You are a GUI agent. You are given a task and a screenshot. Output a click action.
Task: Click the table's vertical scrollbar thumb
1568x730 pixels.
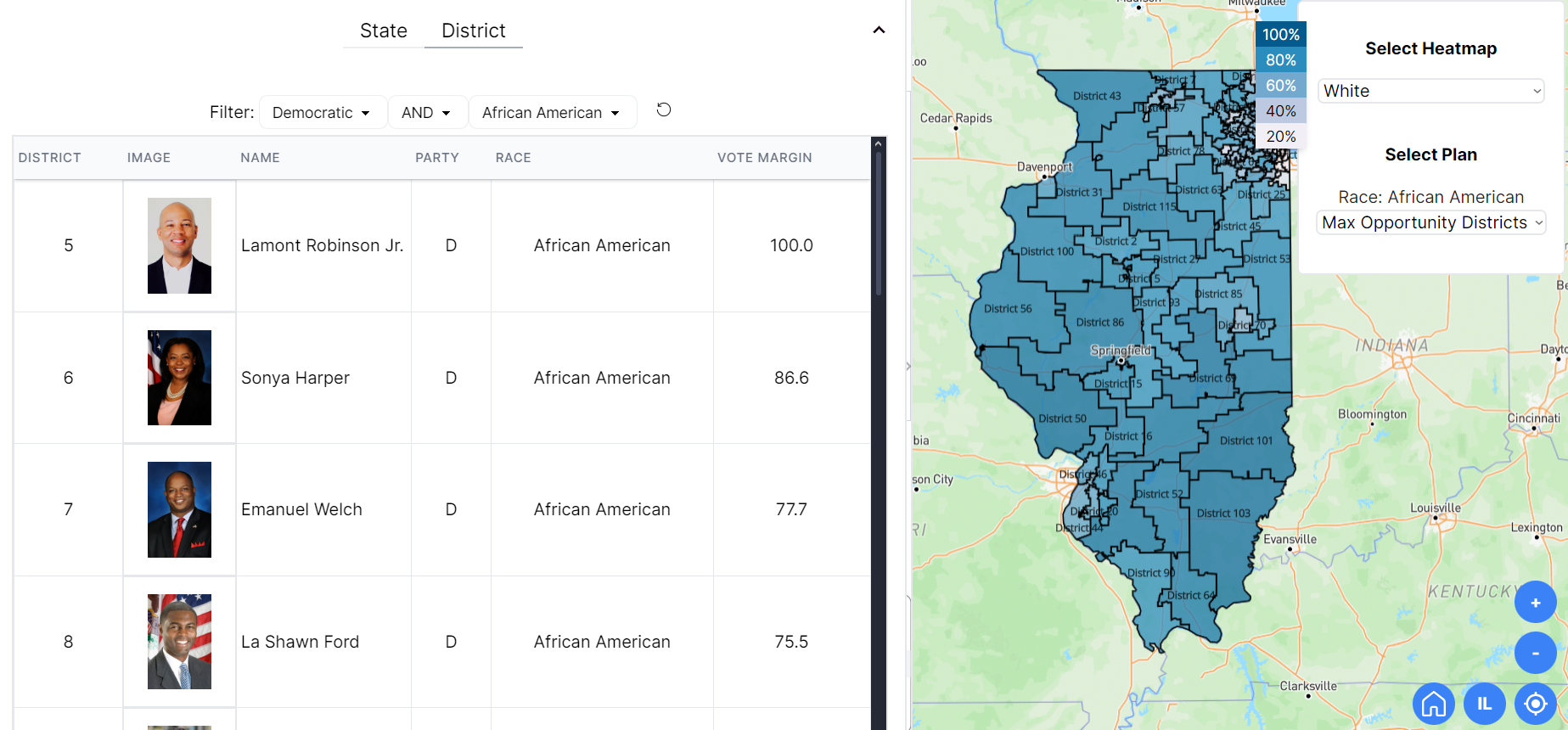pos(879,222)
